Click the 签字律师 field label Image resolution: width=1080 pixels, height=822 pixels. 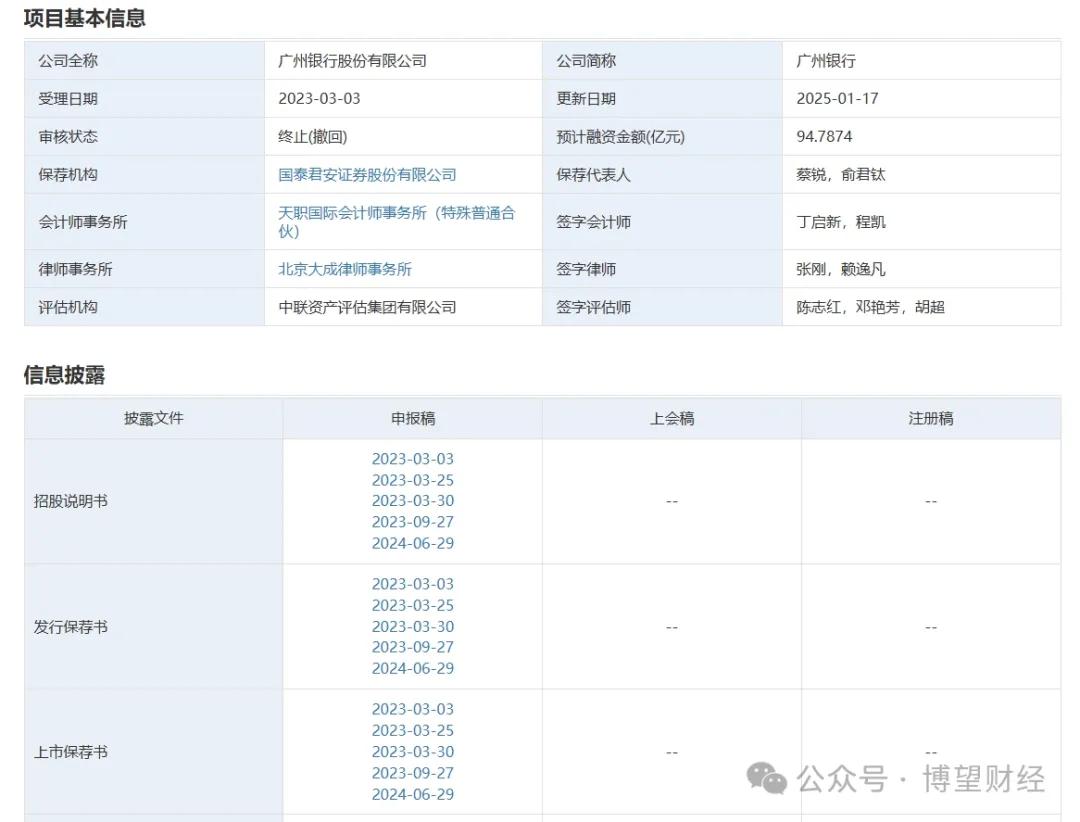pos(586,269)
